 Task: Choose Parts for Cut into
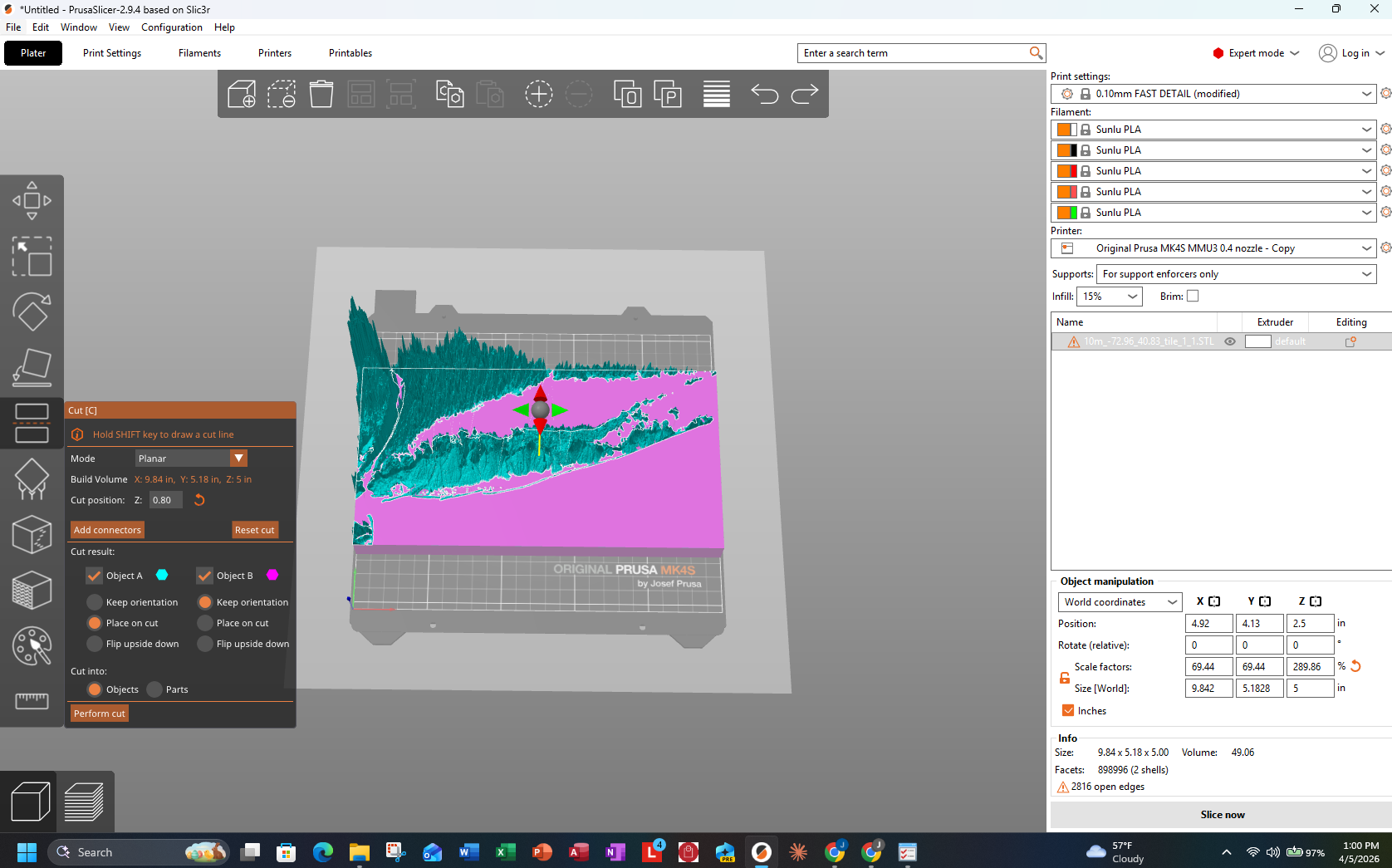tap(154, 689)
